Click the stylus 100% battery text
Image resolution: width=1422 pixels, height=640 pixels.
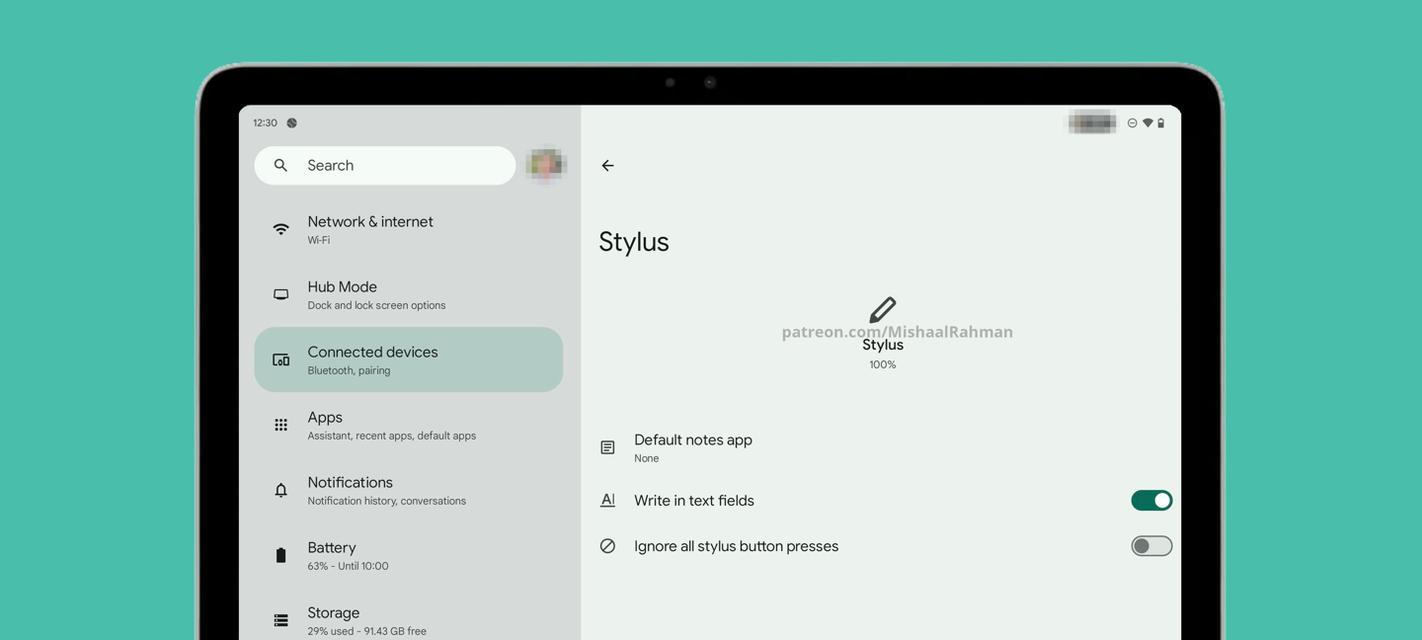pyautogui.click(x=883, y=365)
